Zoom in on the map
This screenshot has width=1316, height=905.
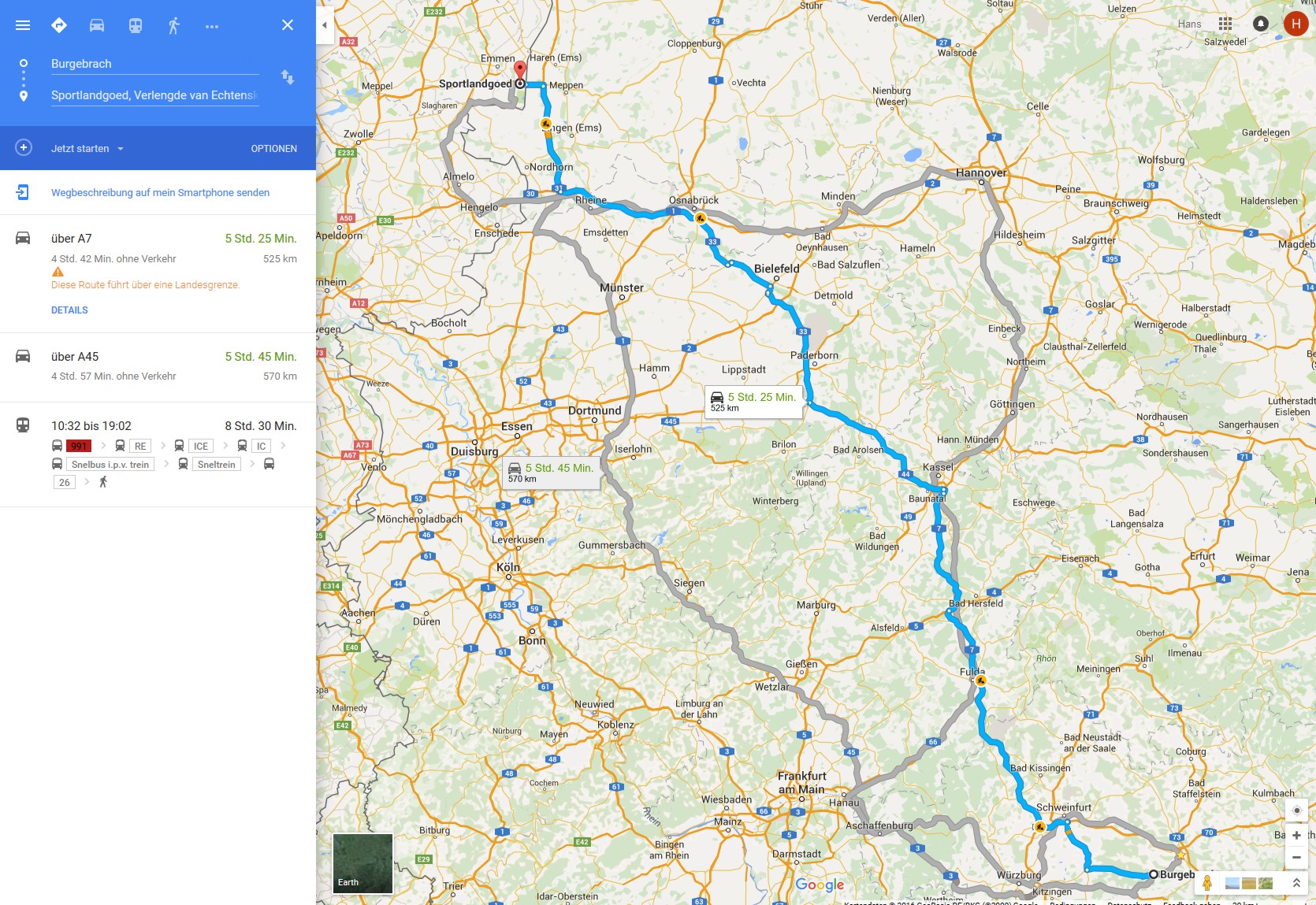[x=1296, y=835]
